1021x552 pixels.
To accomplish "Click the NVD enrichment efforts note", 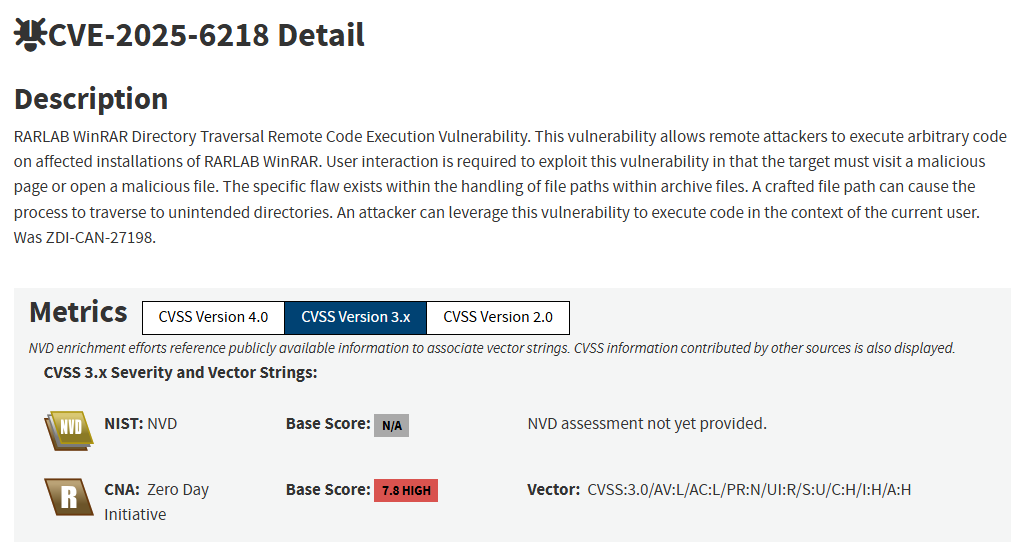I will pyautogui.click(x=492, y=348).
